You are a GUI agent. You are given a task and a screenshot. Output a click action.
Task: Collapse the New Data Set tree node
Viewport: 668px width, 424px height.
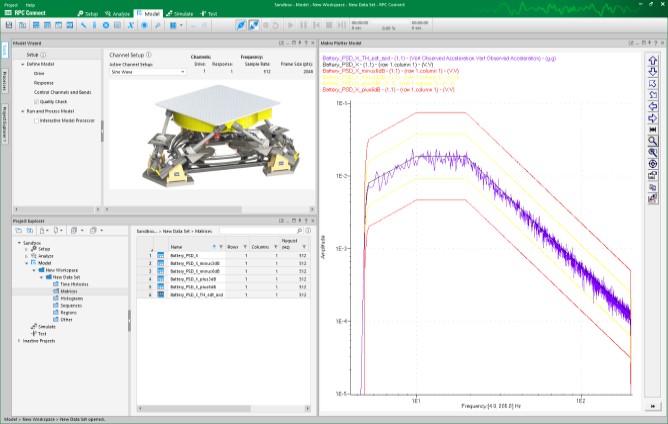coord(40,277)
